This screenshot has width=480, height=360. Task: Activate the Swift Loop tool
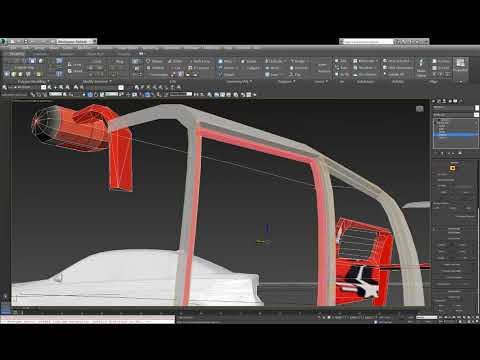(x=200, y=61)
